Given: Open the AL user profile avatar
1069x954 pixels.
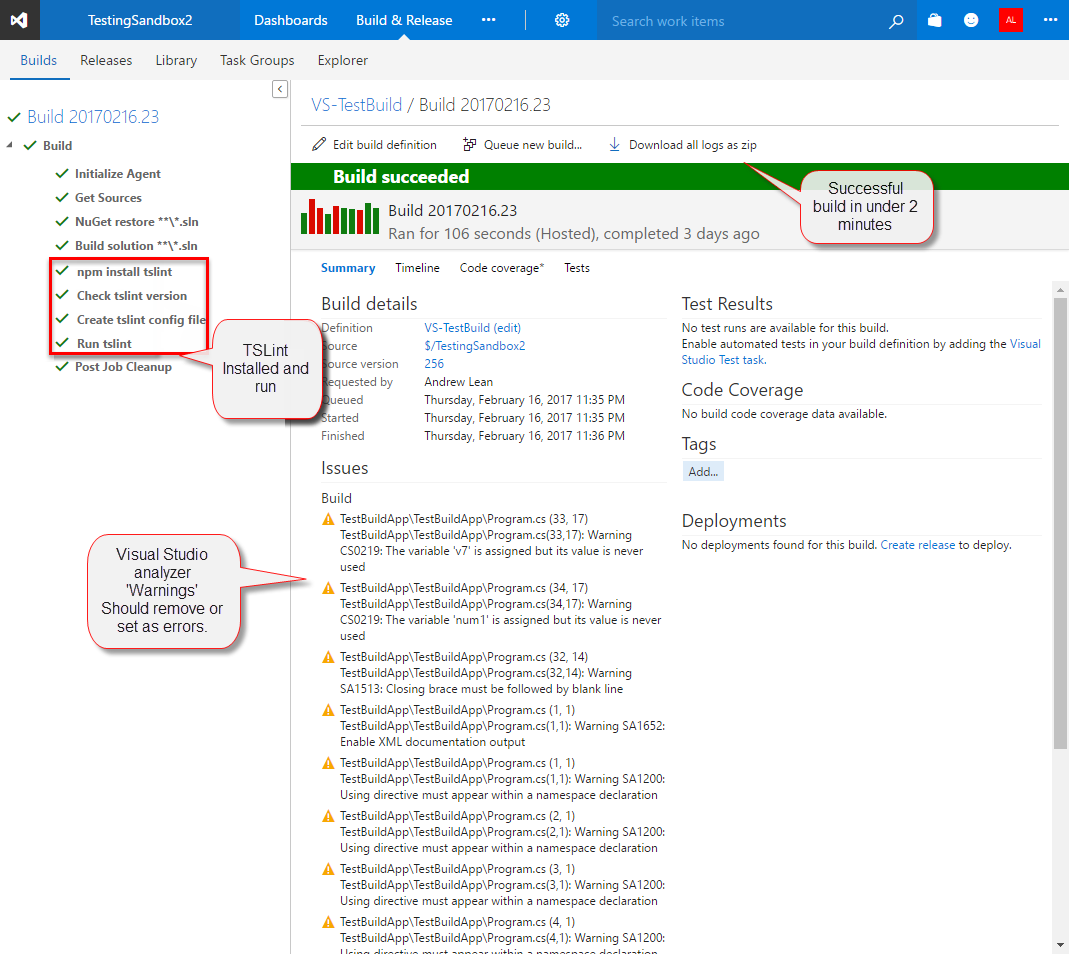Looking at the screenshot, I should coord(1011,20).
